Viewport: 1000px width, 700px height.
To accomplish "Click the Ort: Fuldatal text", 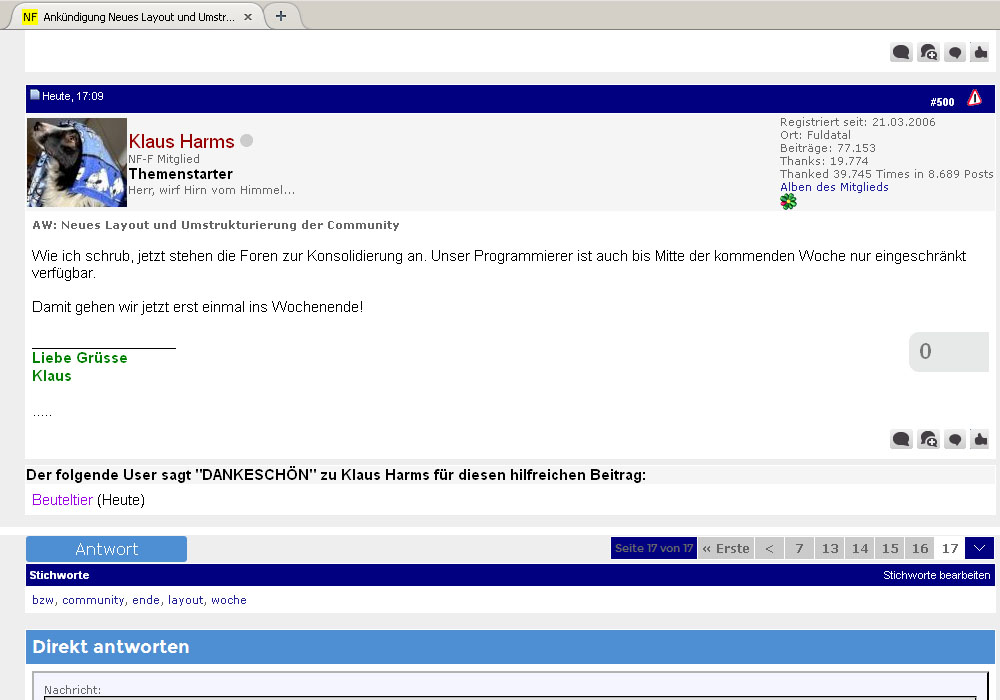I will click(x=815, y=135).
